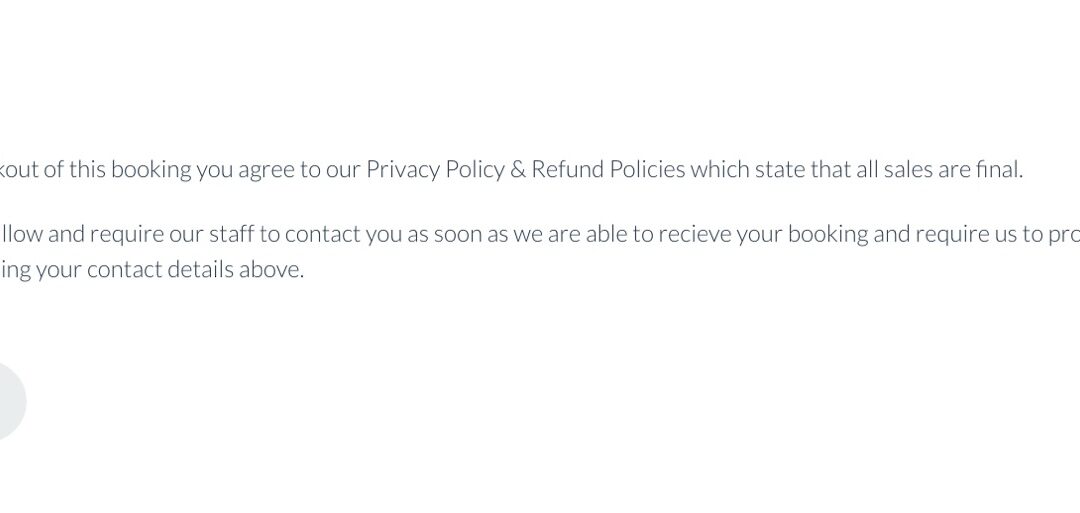1080x513 pixels.
Task: Click the cut-off word "ing" on third line
Action: pyautogui.click(x=15, y=270)
